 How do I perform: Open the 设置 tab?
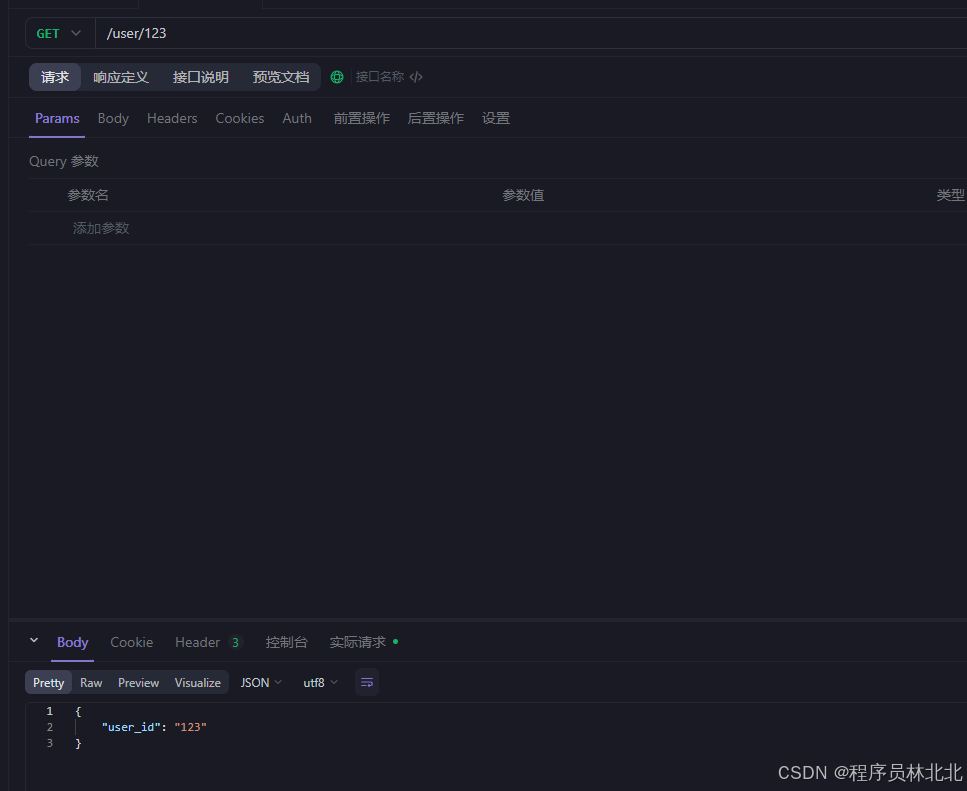point(496,118)
